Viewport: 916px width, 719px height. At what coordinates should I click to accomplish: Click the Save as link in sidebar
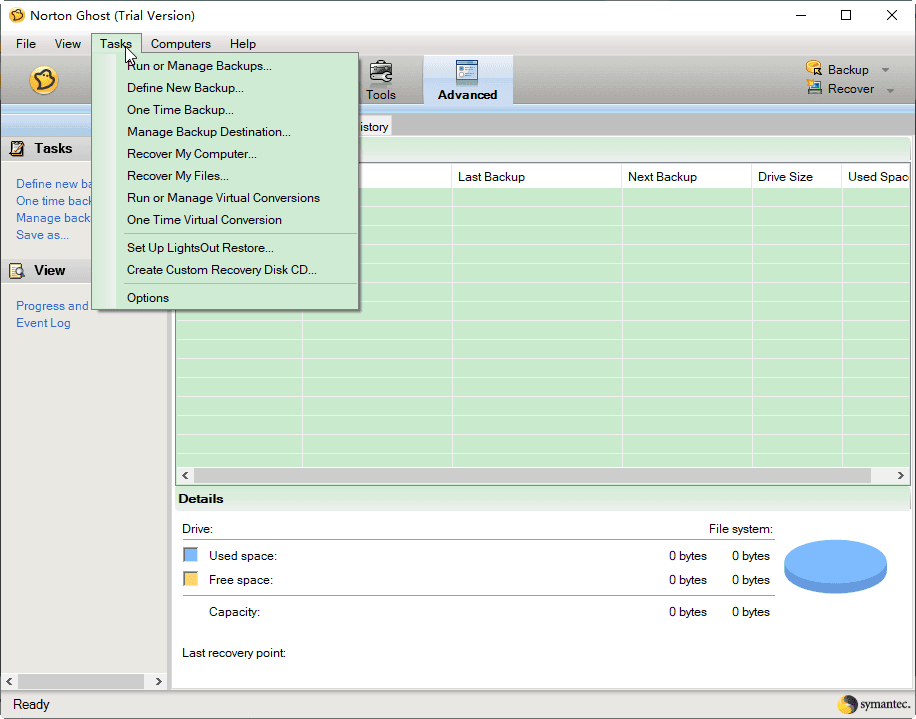click(42, 235)
